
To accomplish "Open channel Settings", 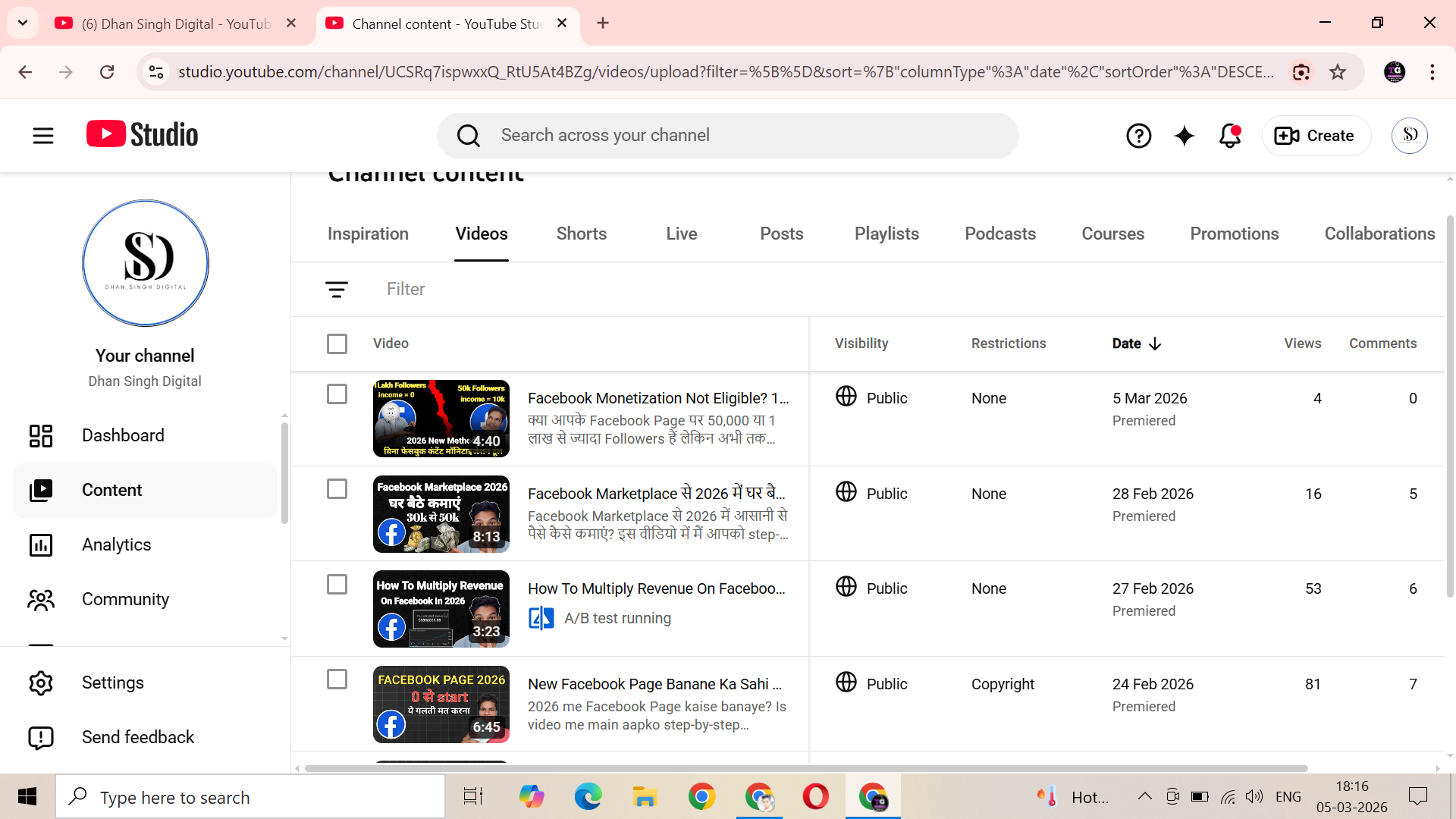I will [112, 682].
